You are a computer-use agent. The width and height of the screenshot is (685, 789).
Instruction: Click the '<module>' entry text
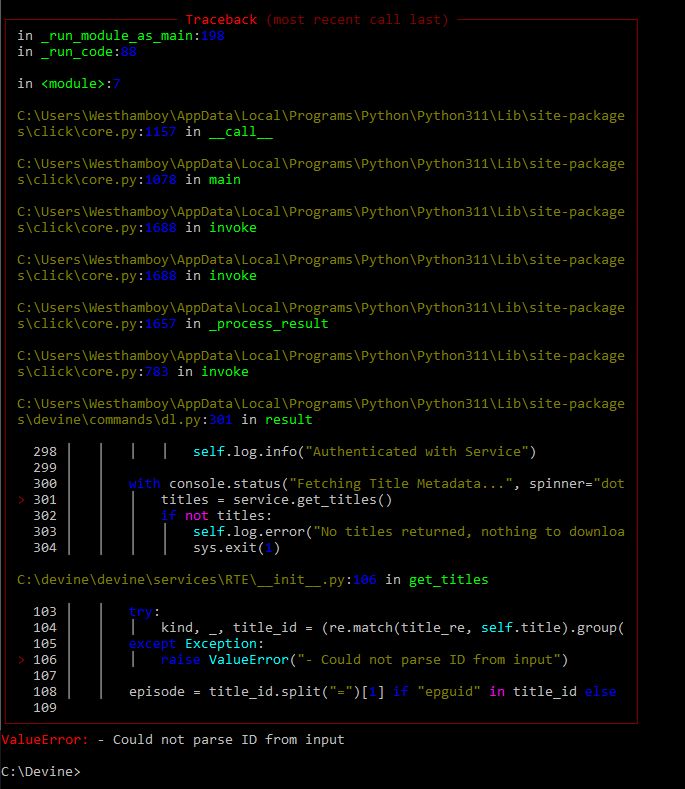pos(72,84)
